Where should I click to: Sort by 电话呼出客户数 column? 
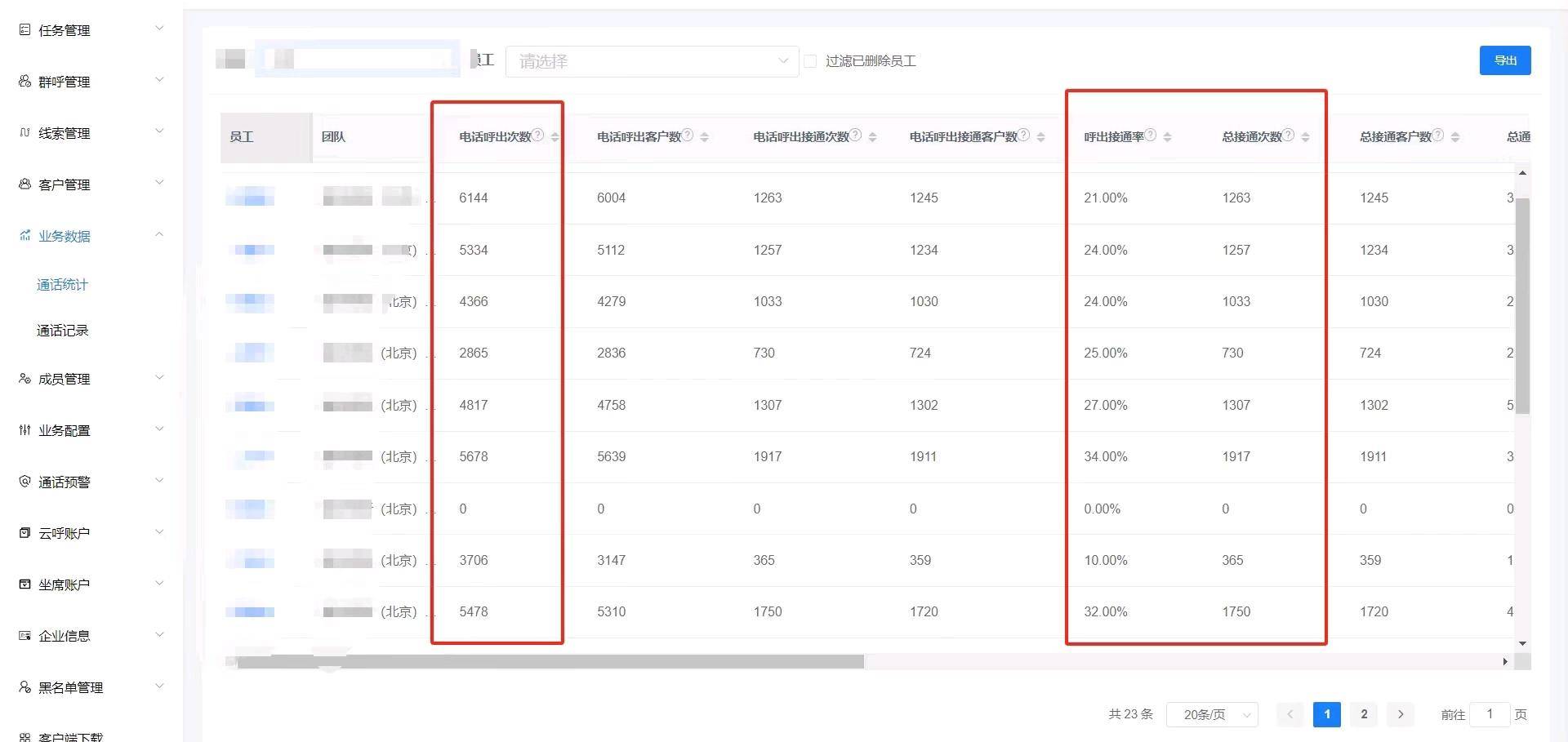tap(704, 137)
